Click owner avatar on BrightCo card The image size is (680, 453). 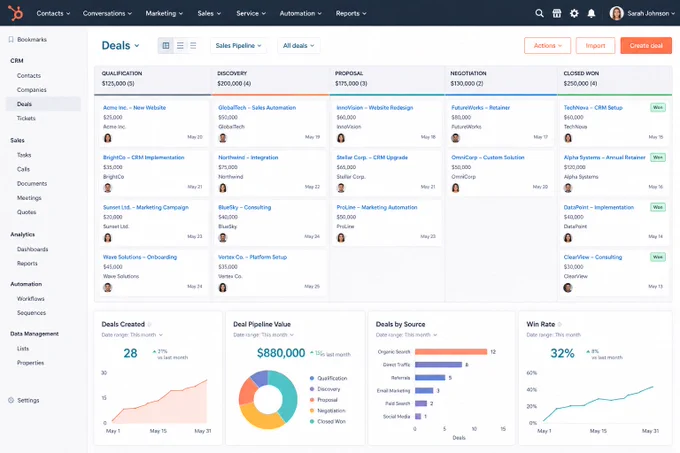[x=108, y=188]
